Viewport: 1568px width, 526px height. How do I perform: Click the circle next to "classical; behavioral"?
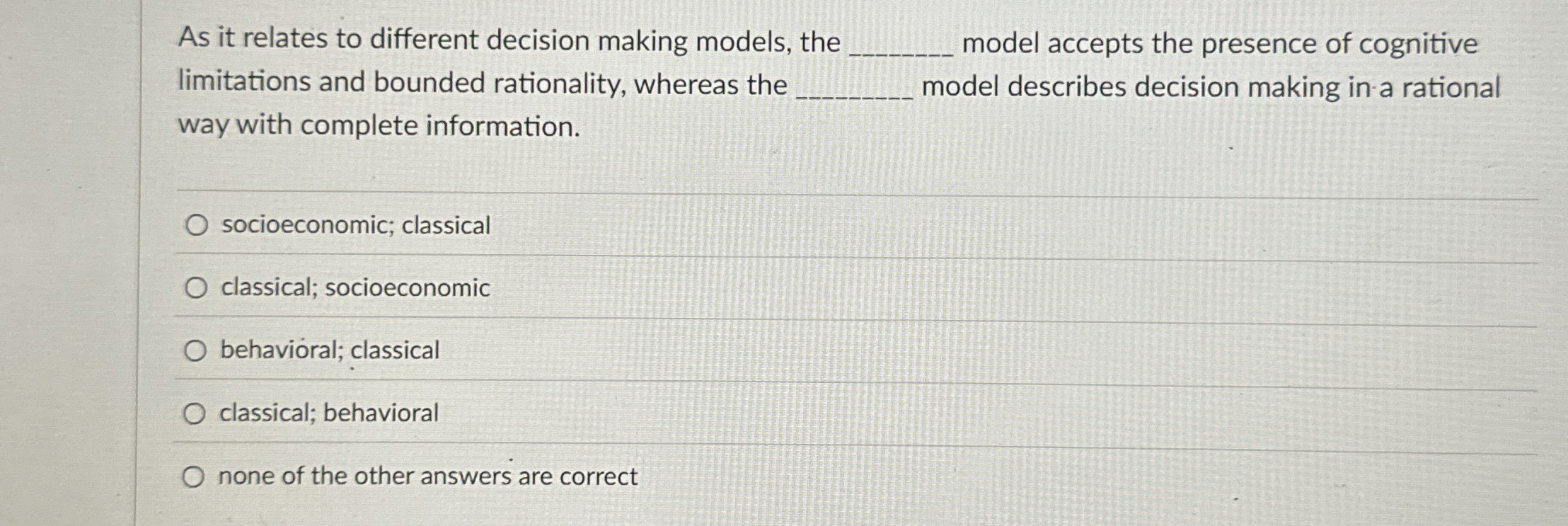(196, 412)
